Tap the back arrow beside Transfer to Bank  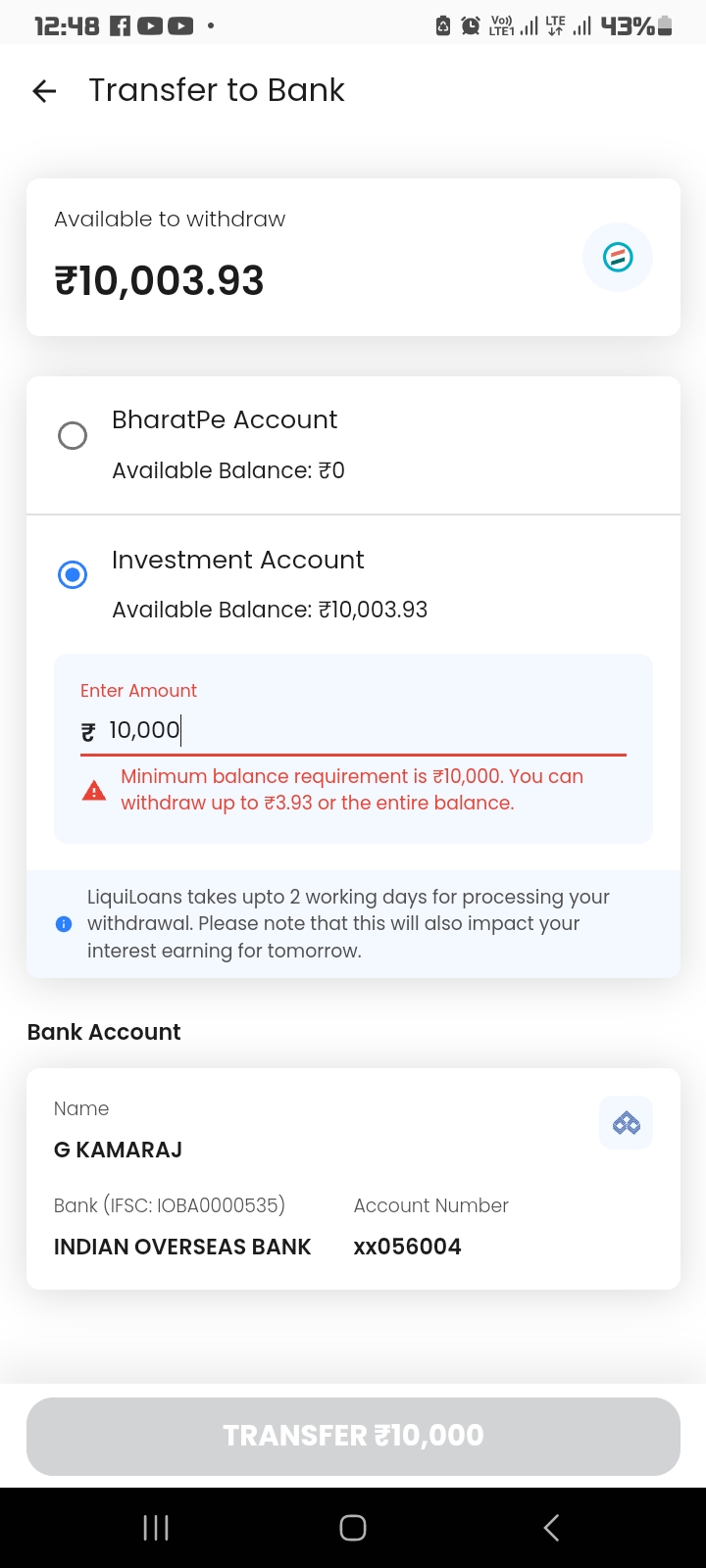(44, 91)
